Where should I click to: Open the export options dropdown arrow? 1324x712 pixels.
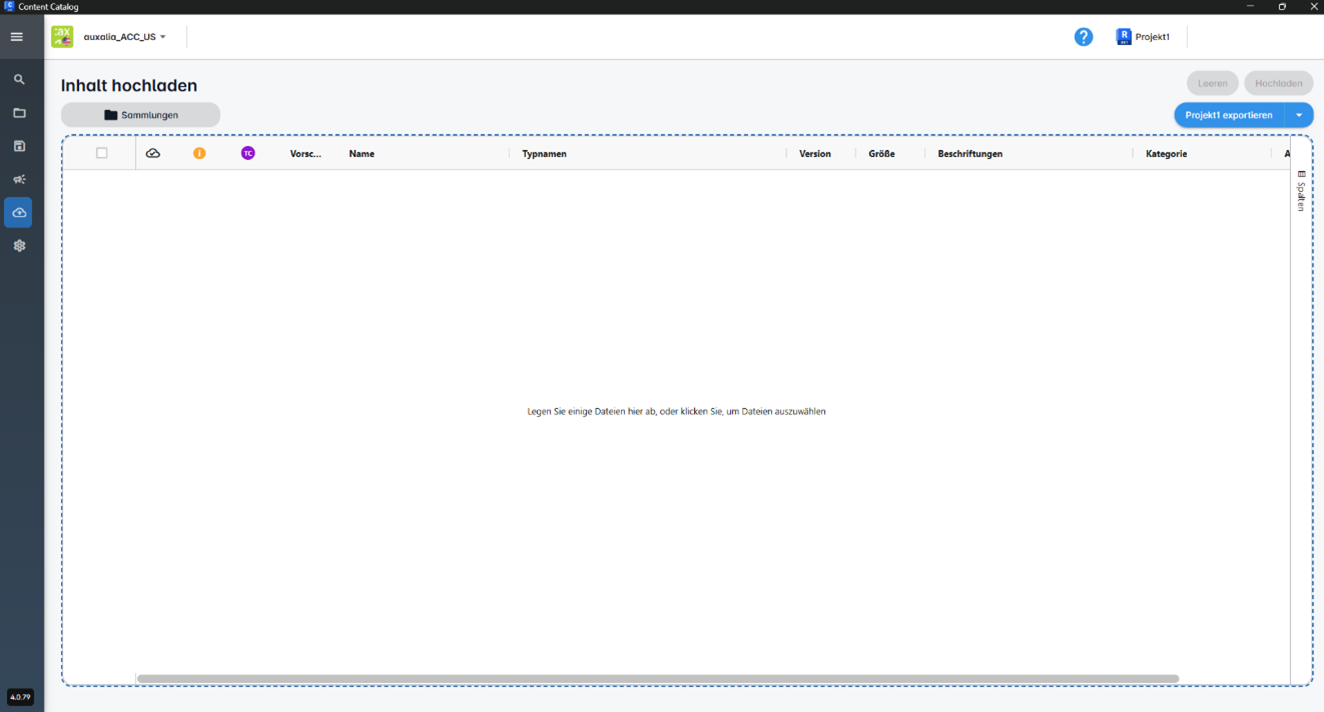point(1299,115)
